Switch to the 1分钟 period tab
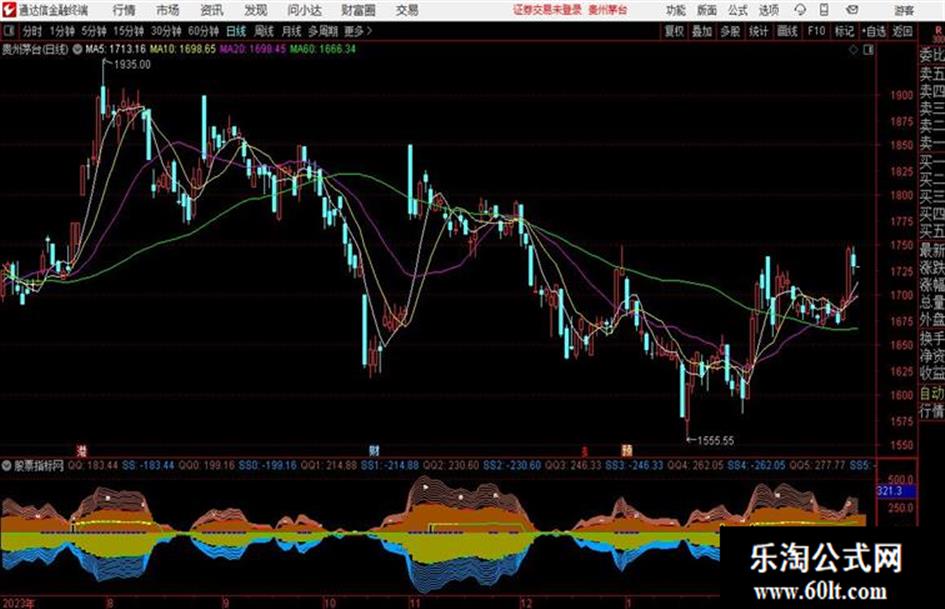Image resolution: width=945 pixels, height=609 pixels. point(61,31)
